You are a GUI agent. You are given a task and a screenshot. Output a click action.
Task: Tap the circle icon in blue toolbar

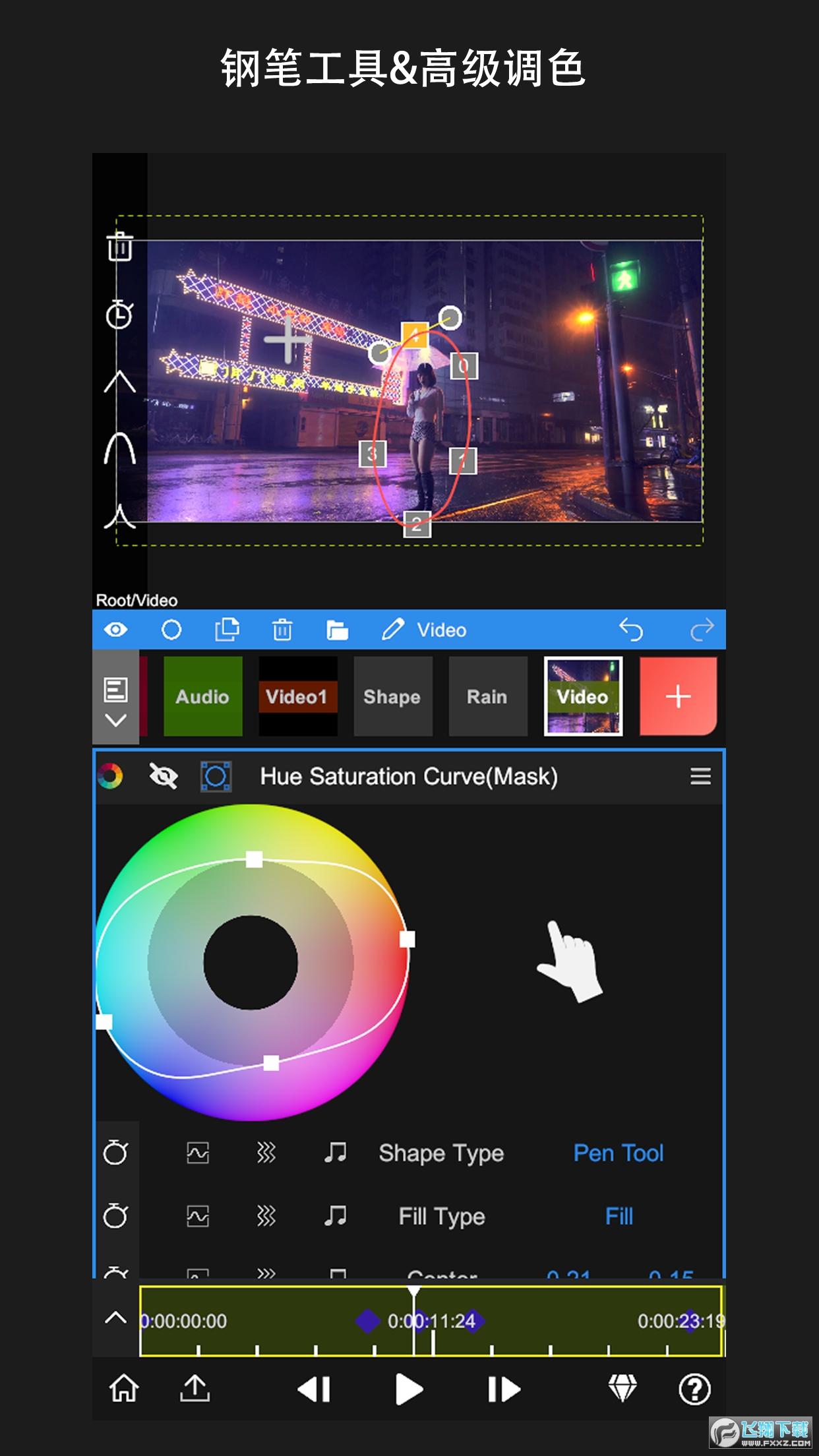(x=171, y=630)
